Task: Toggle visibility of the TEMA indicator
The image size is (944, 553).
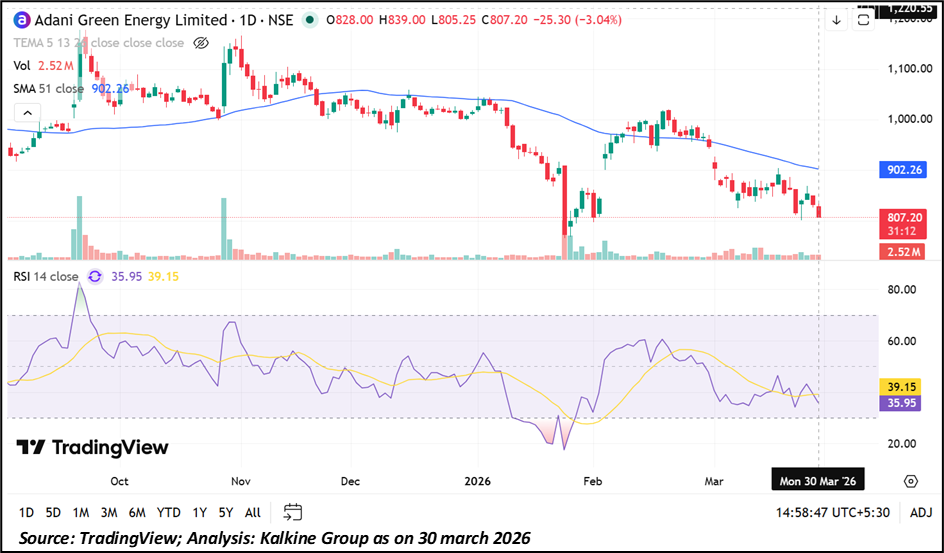Action: tap(200, 43)
